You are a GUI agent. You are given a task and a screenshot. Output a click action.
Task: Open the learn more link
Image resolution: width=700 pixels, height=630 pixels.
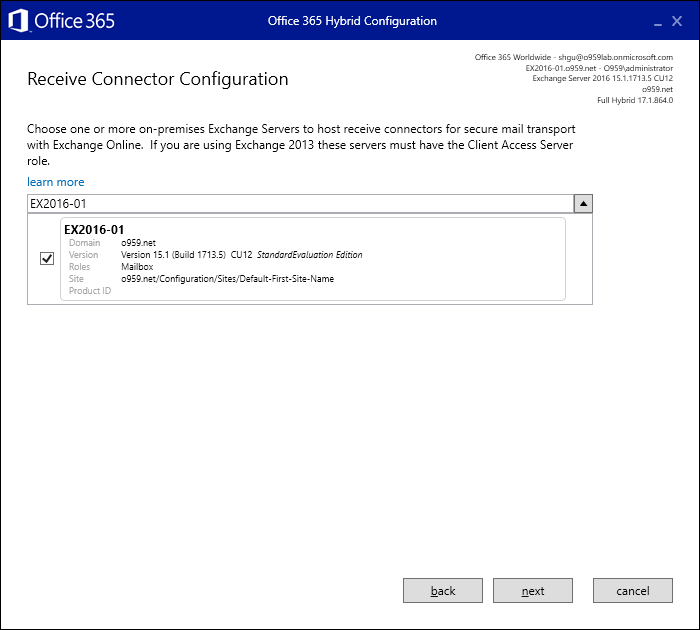point(55,182)
